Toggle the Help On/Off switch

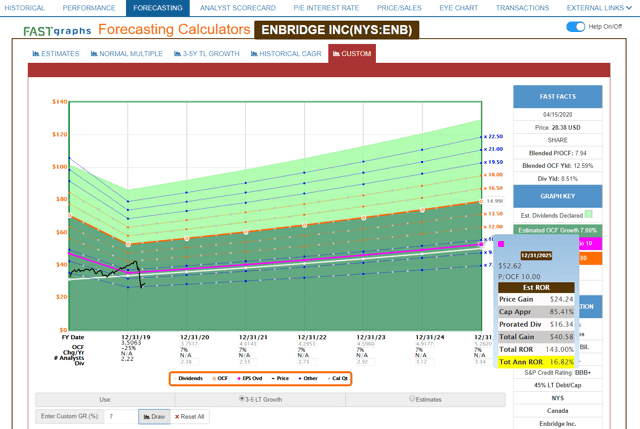575,27
